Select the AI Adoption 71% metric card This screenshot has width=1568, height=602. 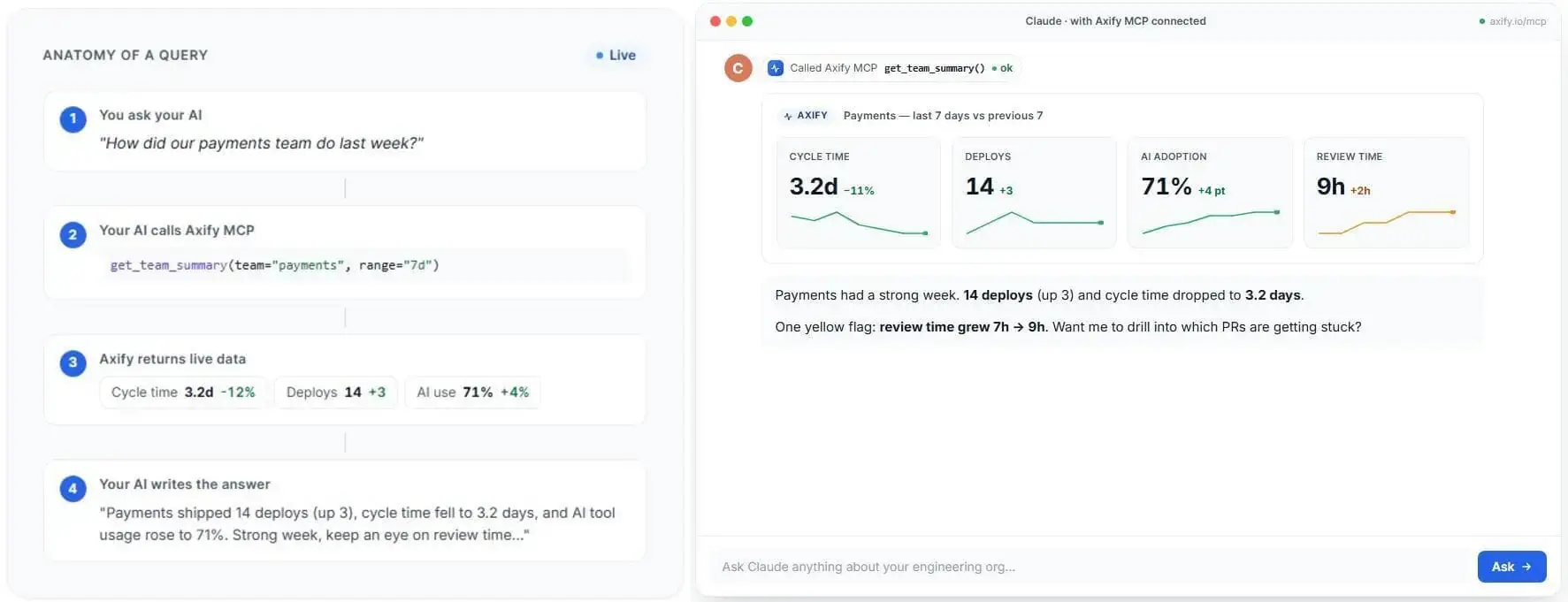(1210, 193)
